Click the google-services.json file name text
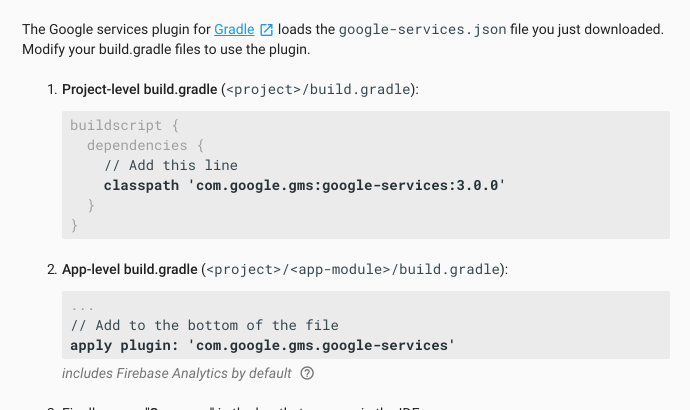690x410 pixels. [x=421, y=30]
